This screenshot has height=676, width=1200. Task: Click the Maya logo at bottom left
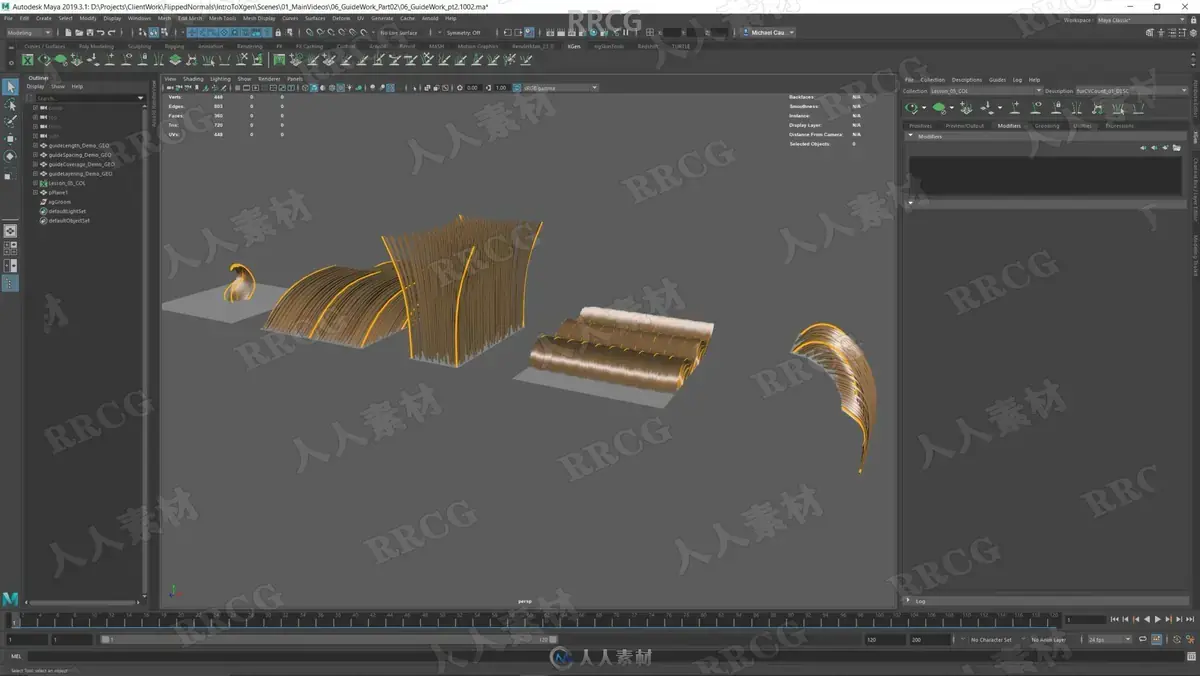pyautogui.click(x=10, y=599)
